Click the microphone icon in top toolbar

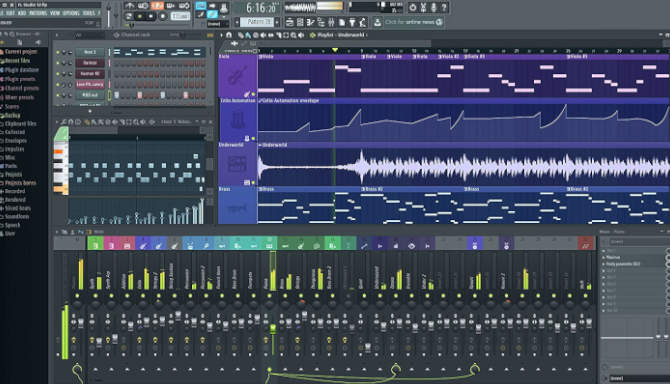click(x=434, y=7)
